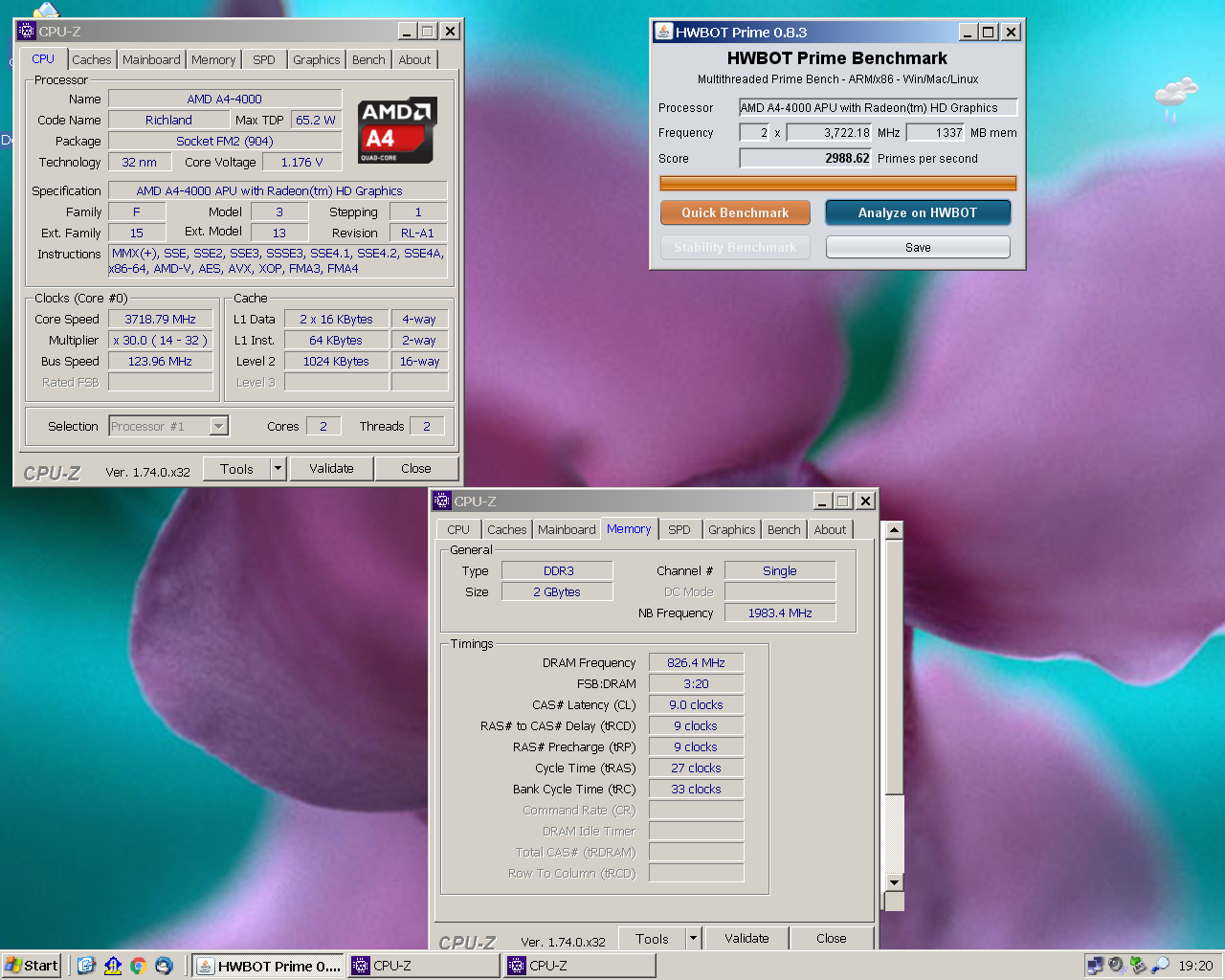Switch to Caches tab in CPU-Z Memory window
The image size is (1225, 980).
[x=507, y=529]
